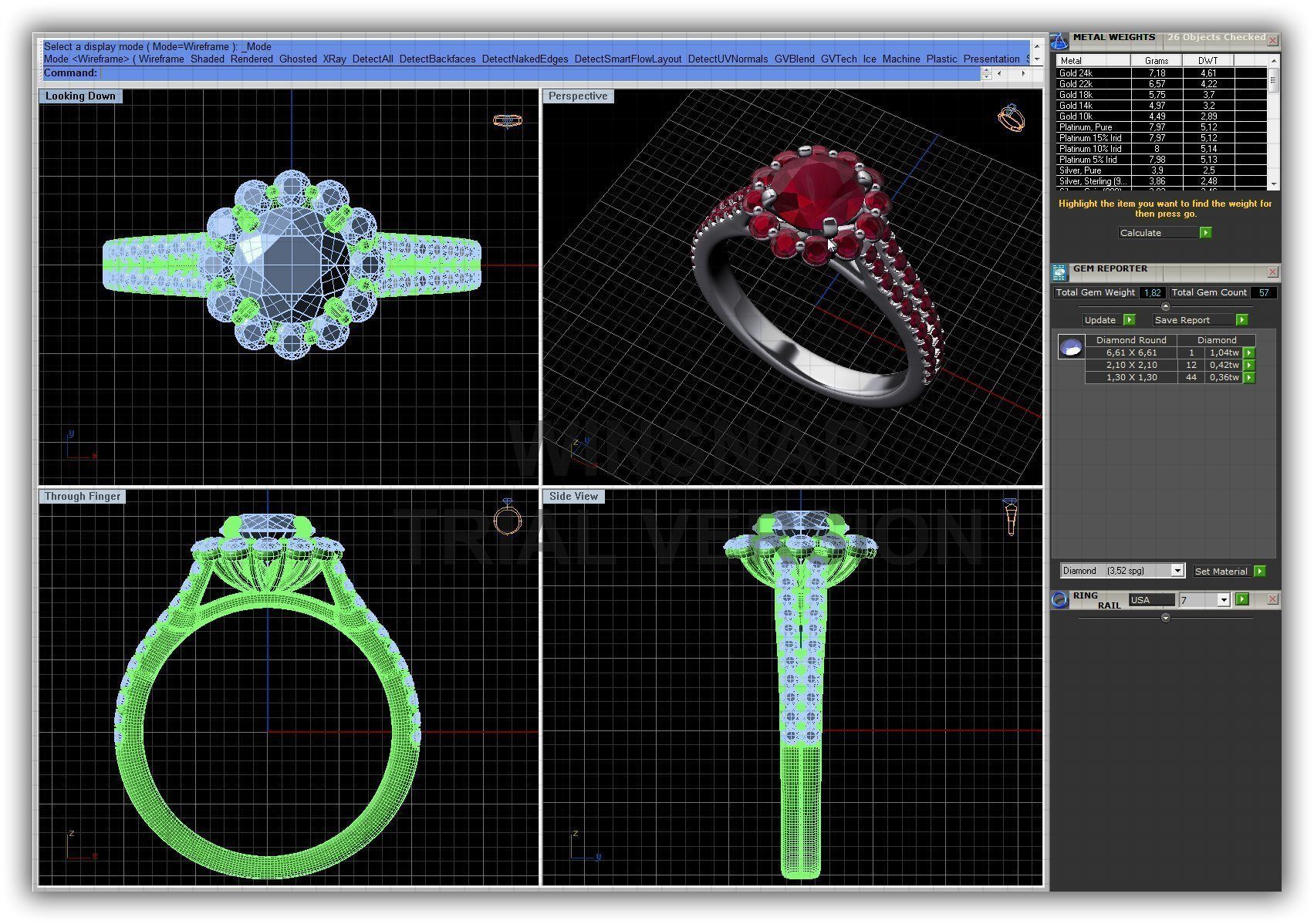Screen dimensions: 1314x924
Task: Click the Ring Rail panel icon
Action: tap(1060, 599)
